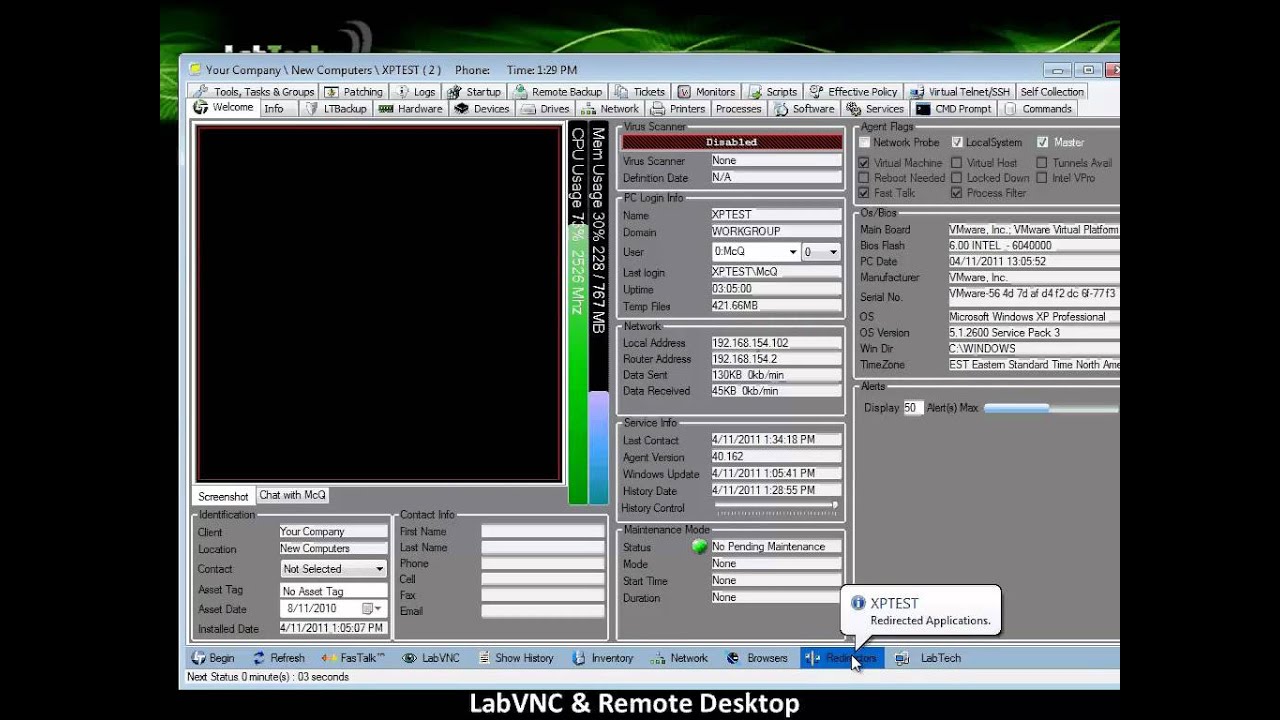Switch to the Processes tab
This screenshot has width=1280, height=720.
(x=739, y=108)
